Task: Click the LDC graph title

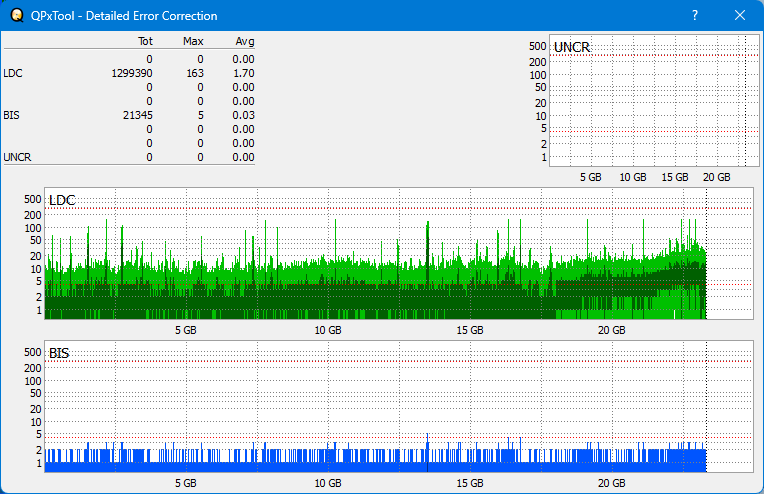Action: 62,200
